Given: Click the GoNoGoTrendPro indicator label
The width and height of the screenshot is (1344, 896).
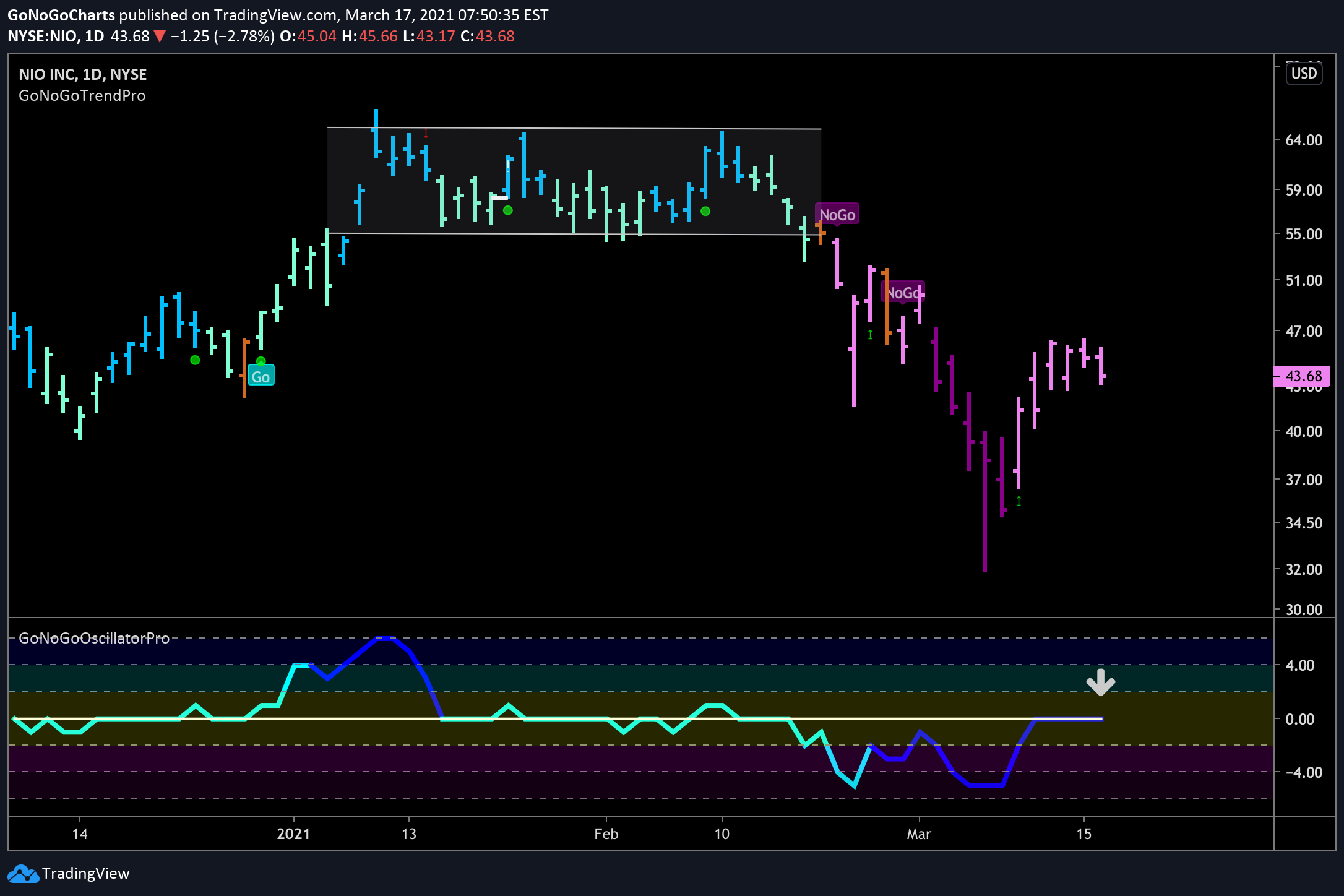Looking at the screenshot, I should click(x=82, y=96).
